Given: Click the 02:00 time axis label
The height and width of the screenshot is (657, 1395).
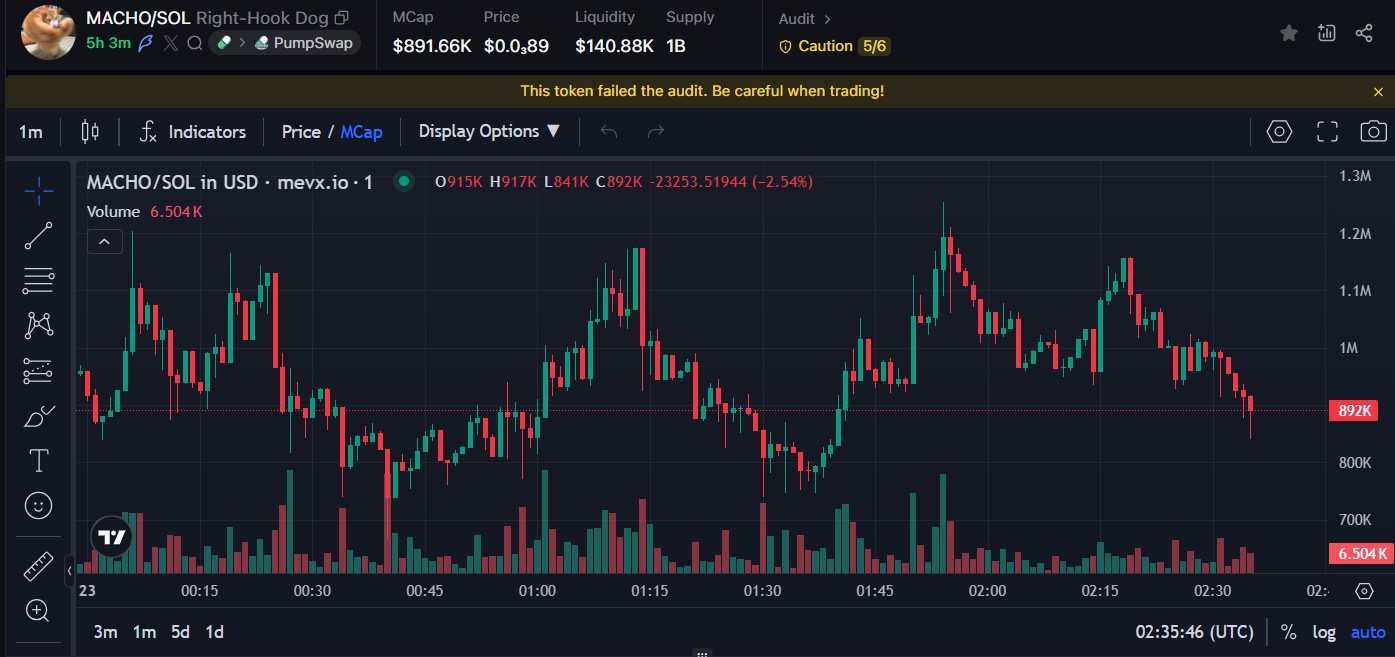Looking at the screenshot, I should click(988, 591).
